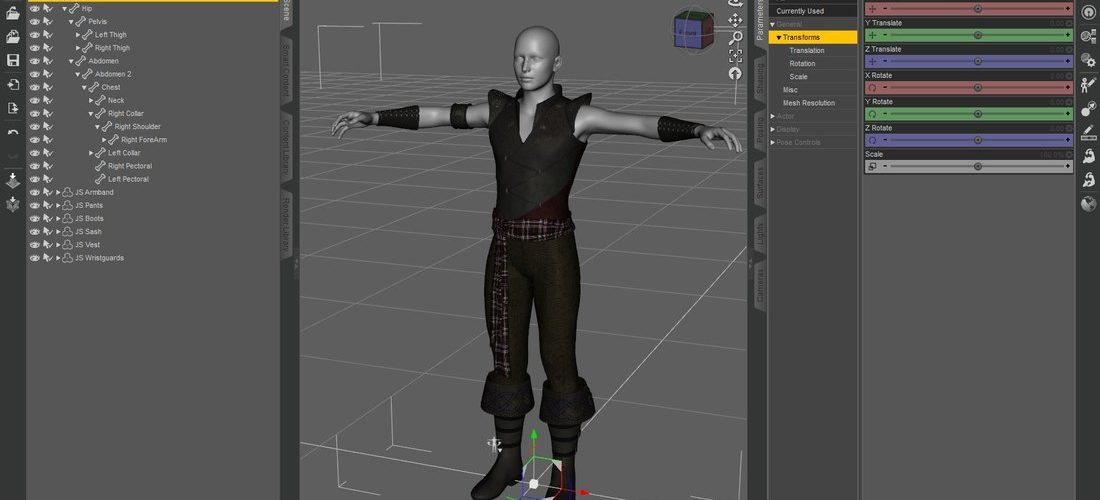Switch to the Content Library tab

(x=286, y=143)
